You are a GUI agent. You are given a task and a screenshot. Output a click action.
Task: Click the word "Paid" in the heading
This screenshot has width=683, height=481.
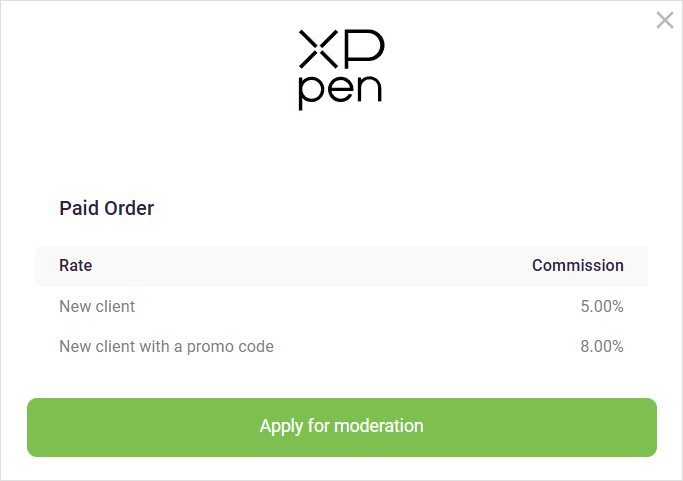tap(80, 208)
